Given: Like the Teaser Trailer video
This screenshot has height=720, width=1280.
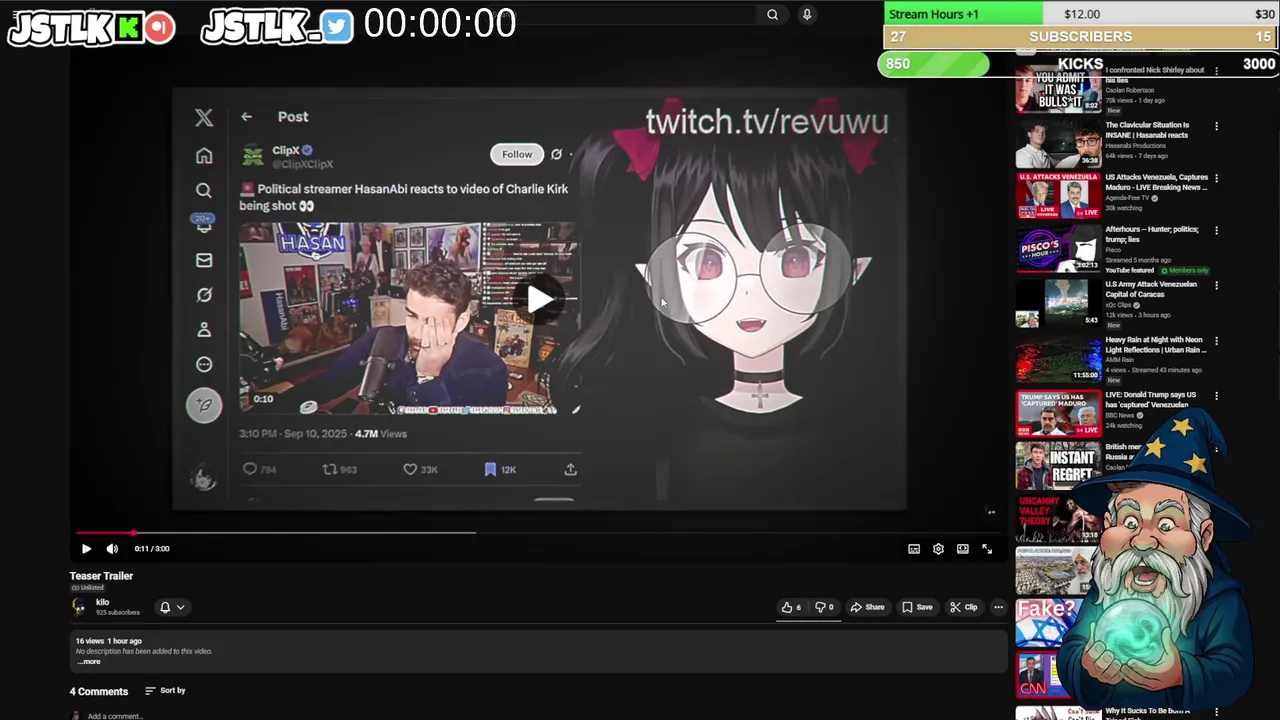Looking at the screenshot, I should (x=792, y=607).
